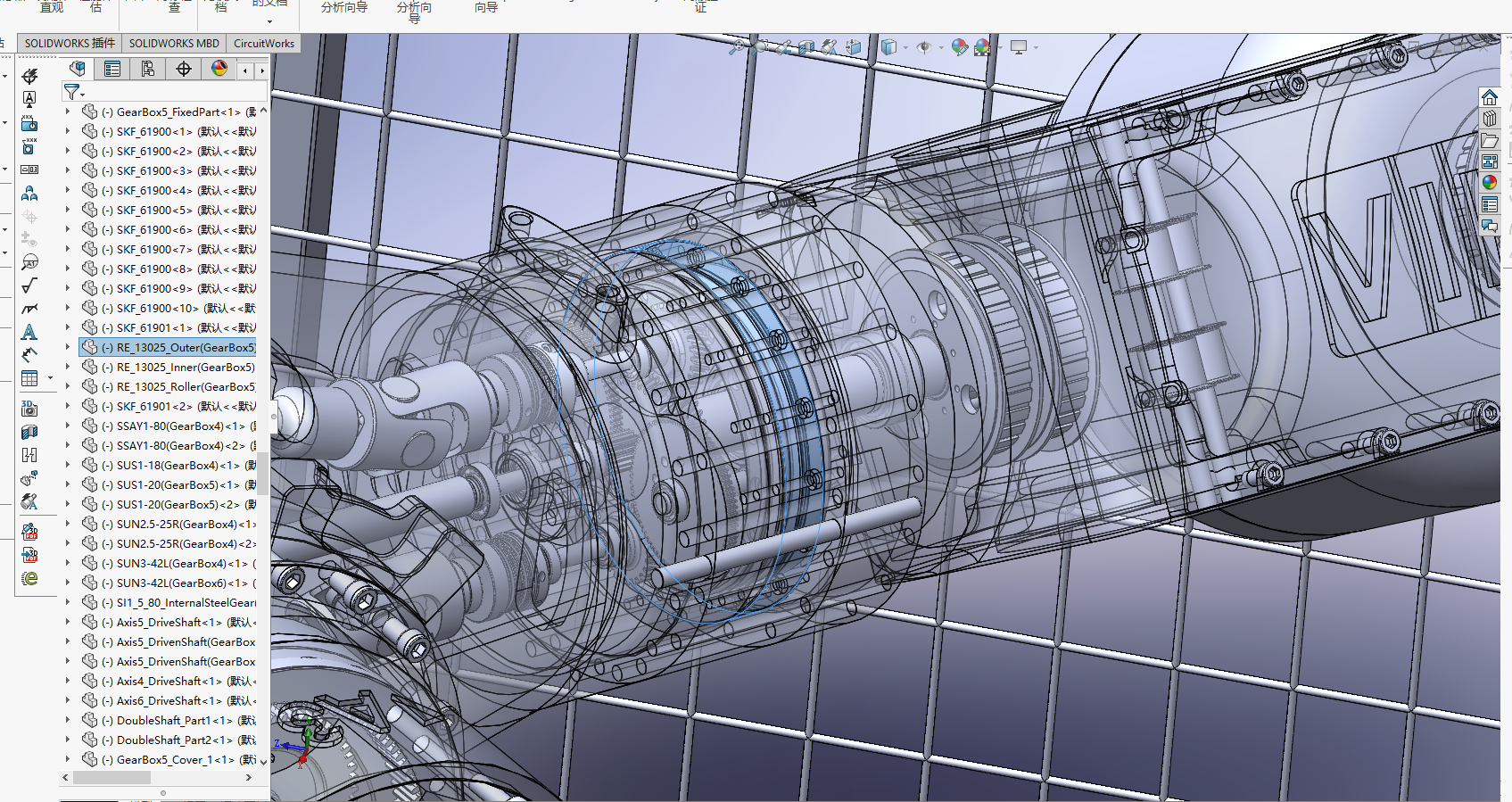
Task: Switch to the PropertyManager tab
Action: (112, 69)
